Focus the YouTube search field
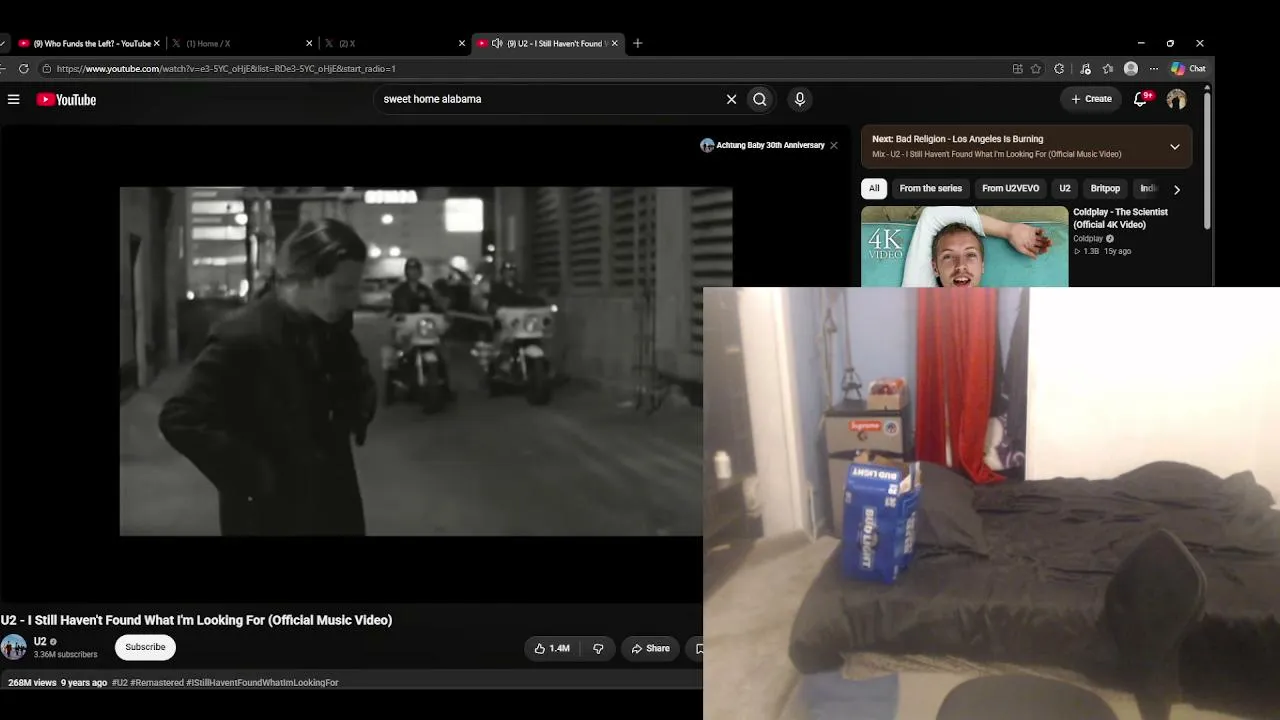 (552, 99)
